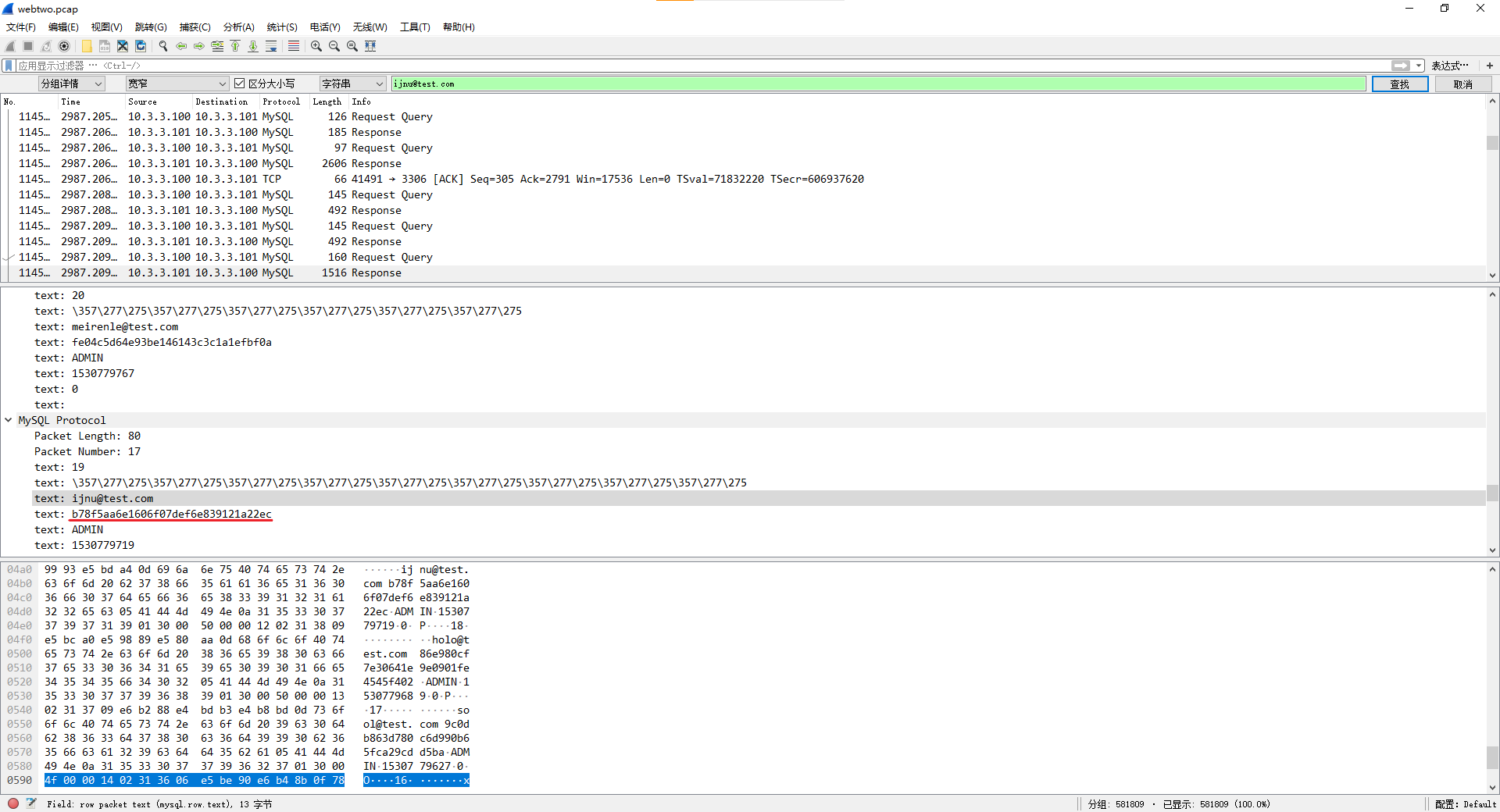Open the display filter history dropdown arrow
Screen dimensions: 1500x812
(1419, 66)
